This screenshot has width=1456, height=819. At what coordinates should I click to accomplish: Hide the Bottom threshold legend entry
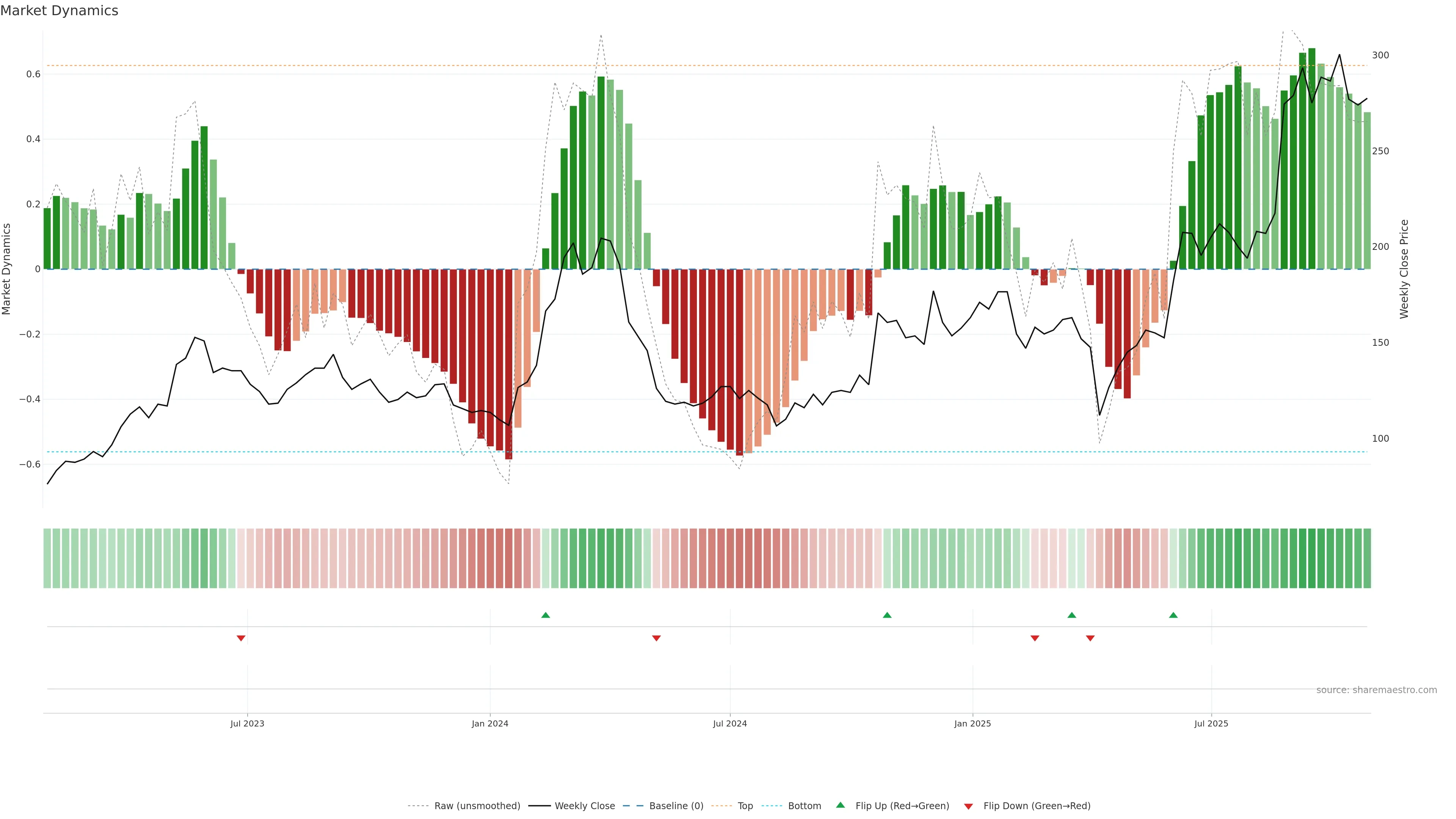[804, 806]
